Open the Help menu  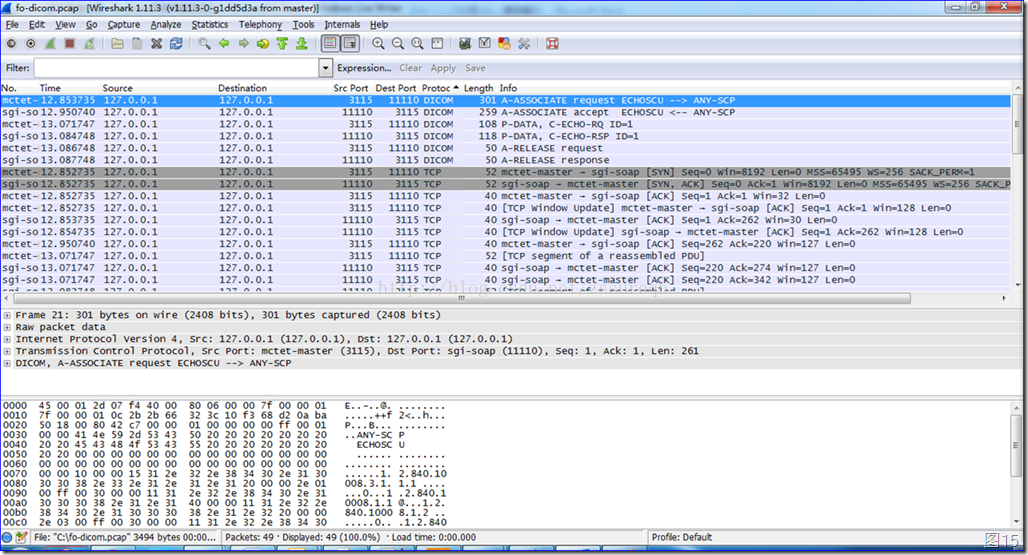click(x=379, y=24)
